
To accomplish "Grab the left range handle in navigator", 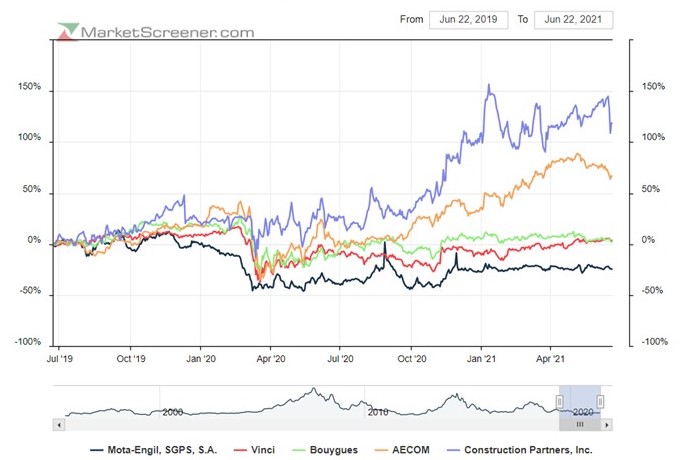I will (x=560, y=401).
